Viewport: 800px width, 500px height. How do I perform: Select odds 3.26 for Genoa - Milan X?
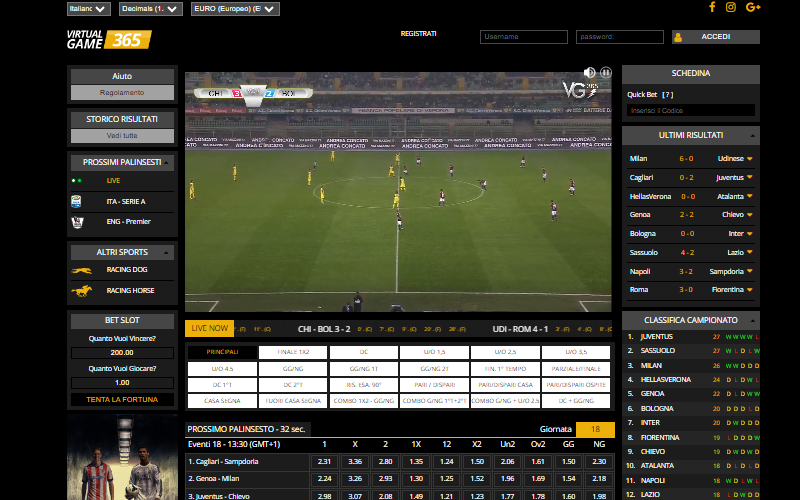[355, 479]
